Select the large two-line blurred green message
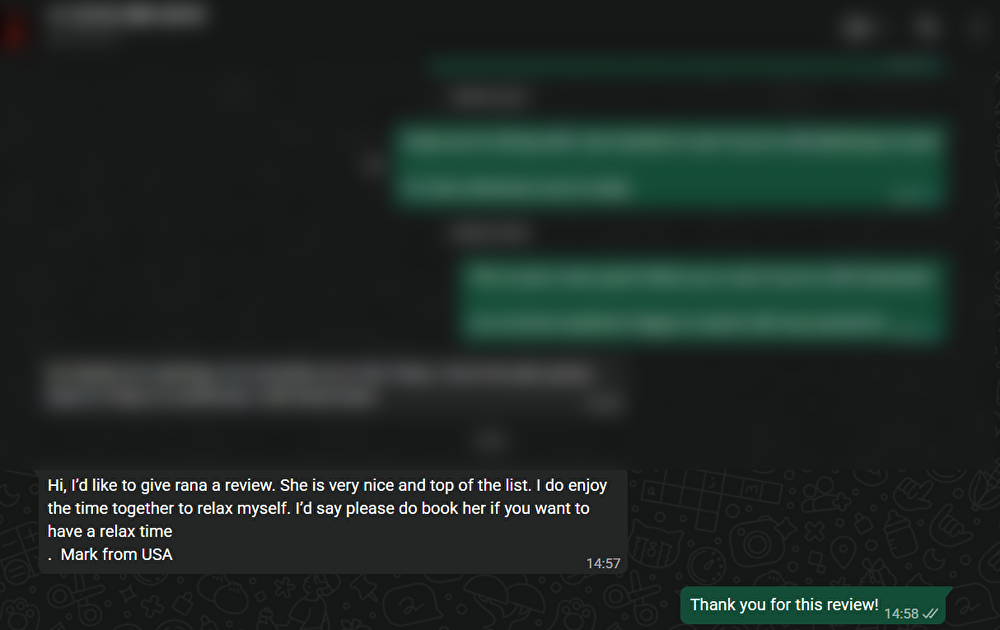This screenshot has height=630, width=1000. click(x=669, y=165)
